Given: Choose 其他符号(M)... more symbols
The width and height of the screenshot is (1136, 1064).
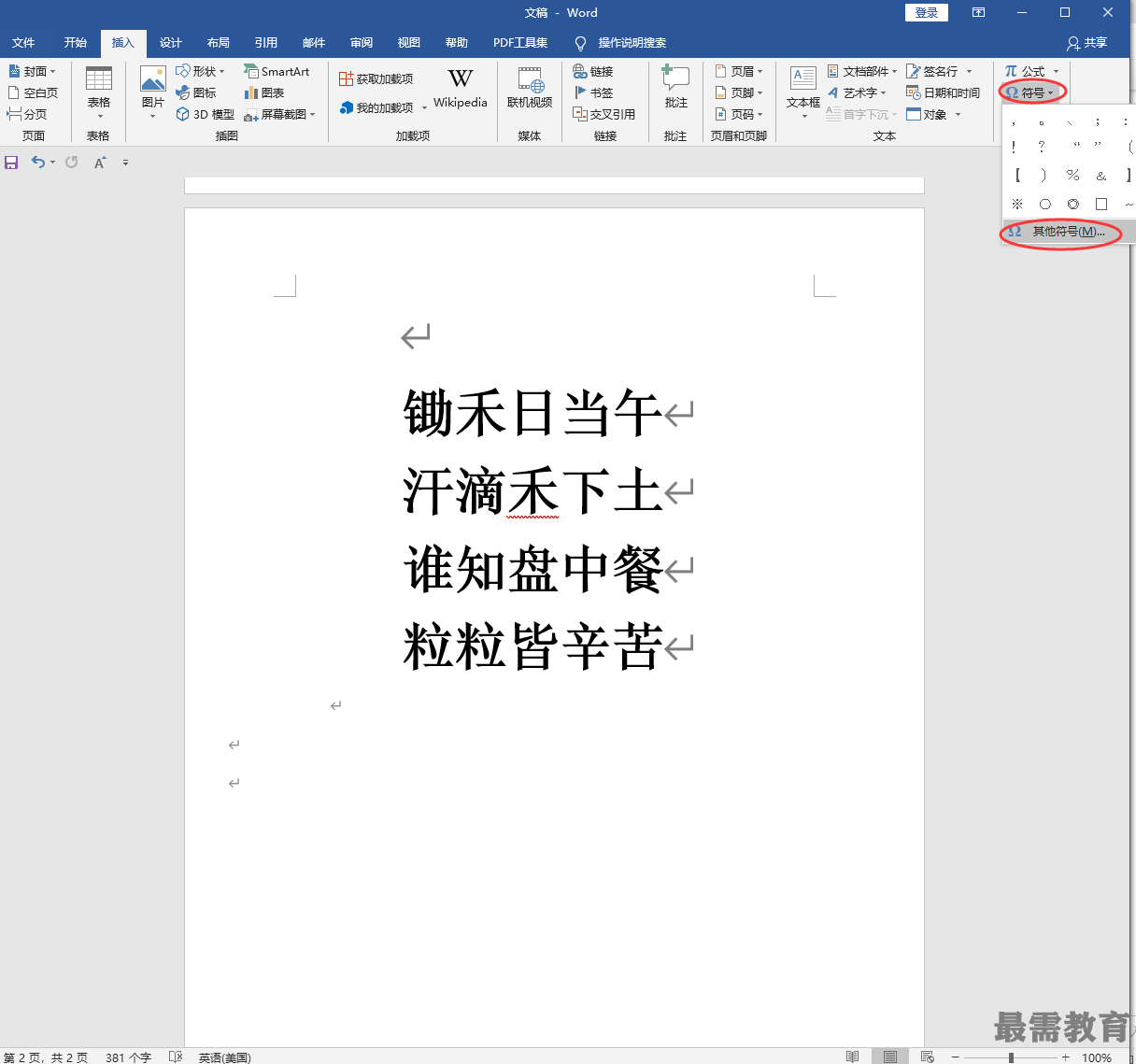Looking at the screenshot, I should click(1069, 232).
